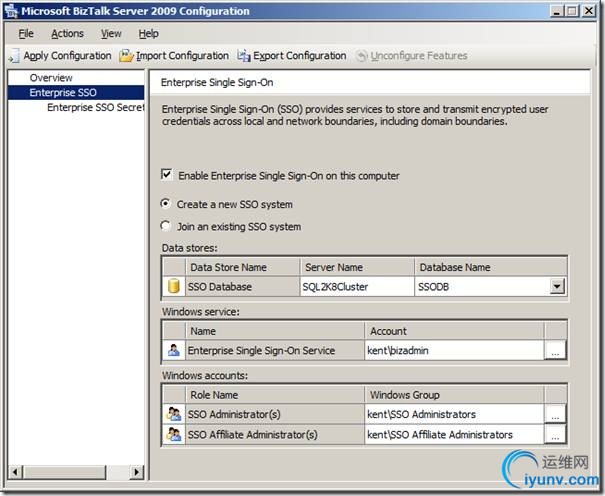Screen dimensions: 605x496
Task: Click the SSODB database name field
Action: (x=482, y=287)
